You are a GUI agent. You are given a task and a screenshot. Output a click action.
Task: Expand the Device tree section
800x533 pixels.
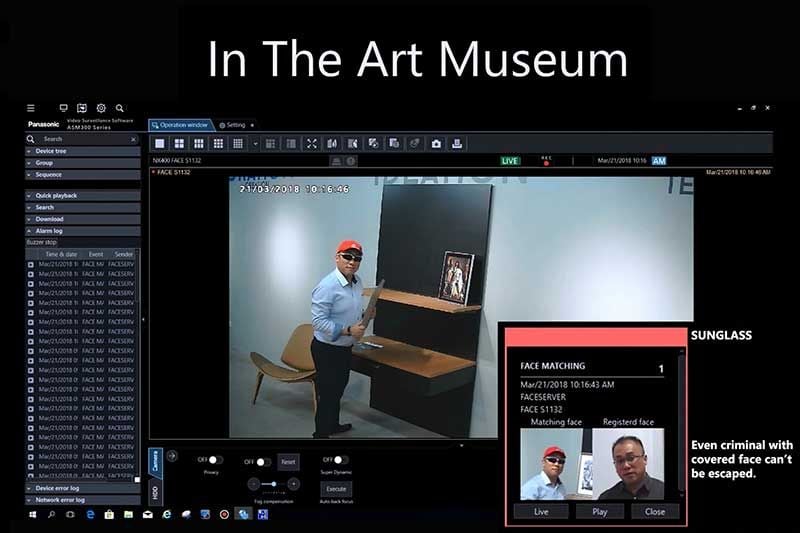click(x=83, y=151)
